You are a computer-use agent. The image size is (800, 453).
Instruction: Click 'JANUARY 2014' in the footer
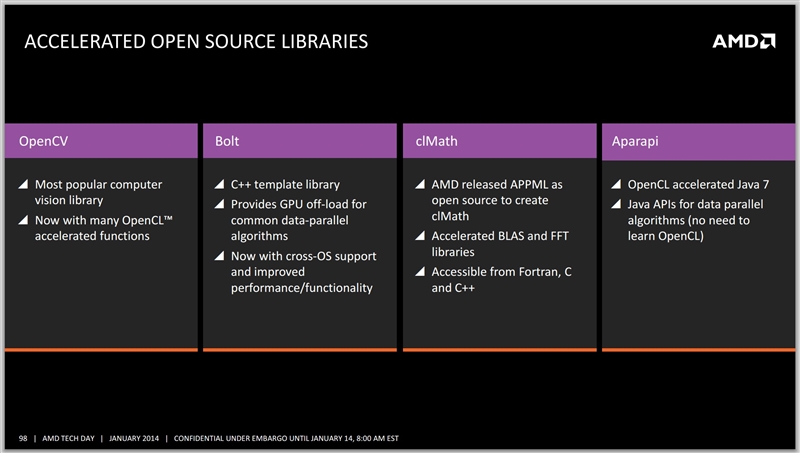point(134,438)
